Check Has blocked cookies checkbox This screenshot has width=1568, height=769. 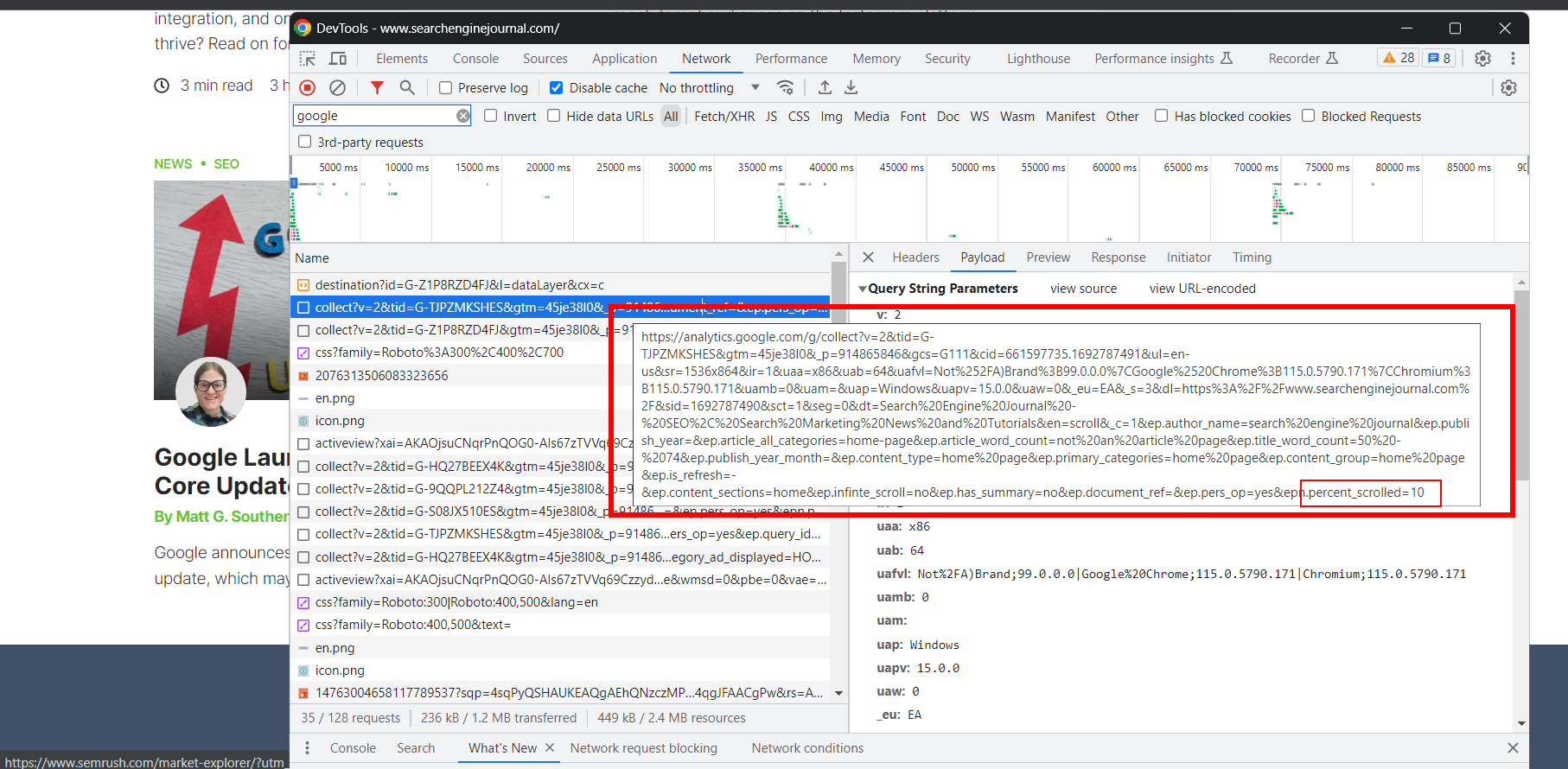coord(1162,116)
